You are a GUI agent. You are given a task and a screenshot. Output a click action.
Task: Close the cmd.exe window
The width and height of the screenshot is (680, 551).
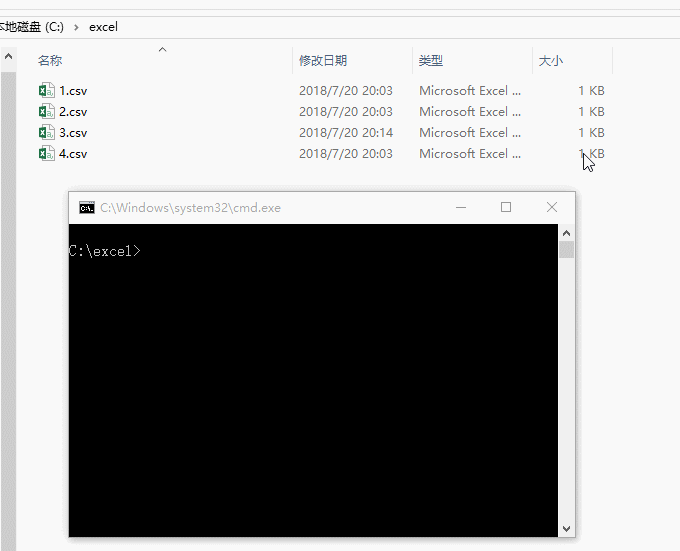point(552,207)
